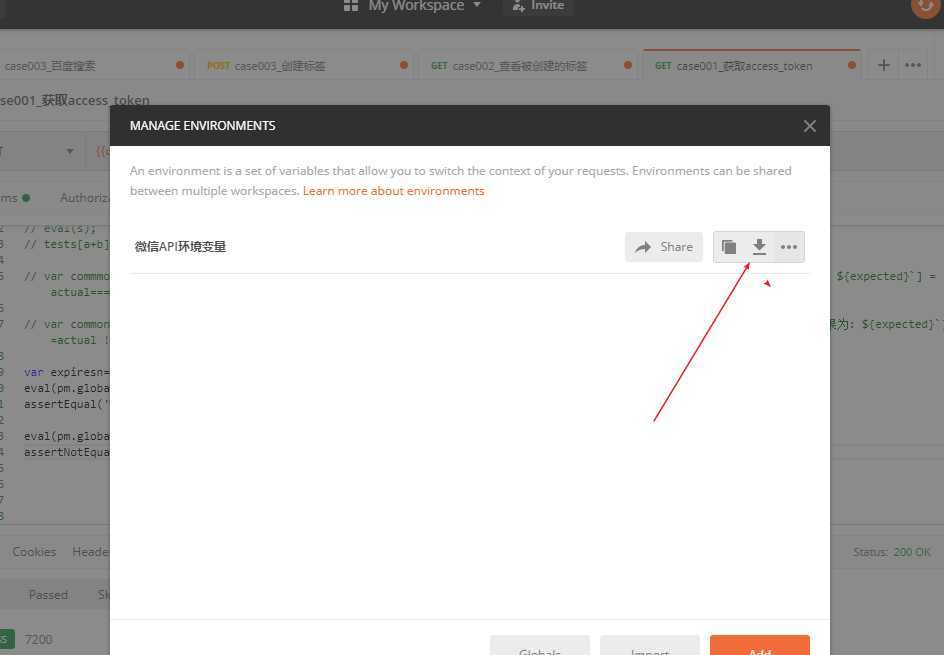Open a new request tab with plus icon

tap(883, 65)
